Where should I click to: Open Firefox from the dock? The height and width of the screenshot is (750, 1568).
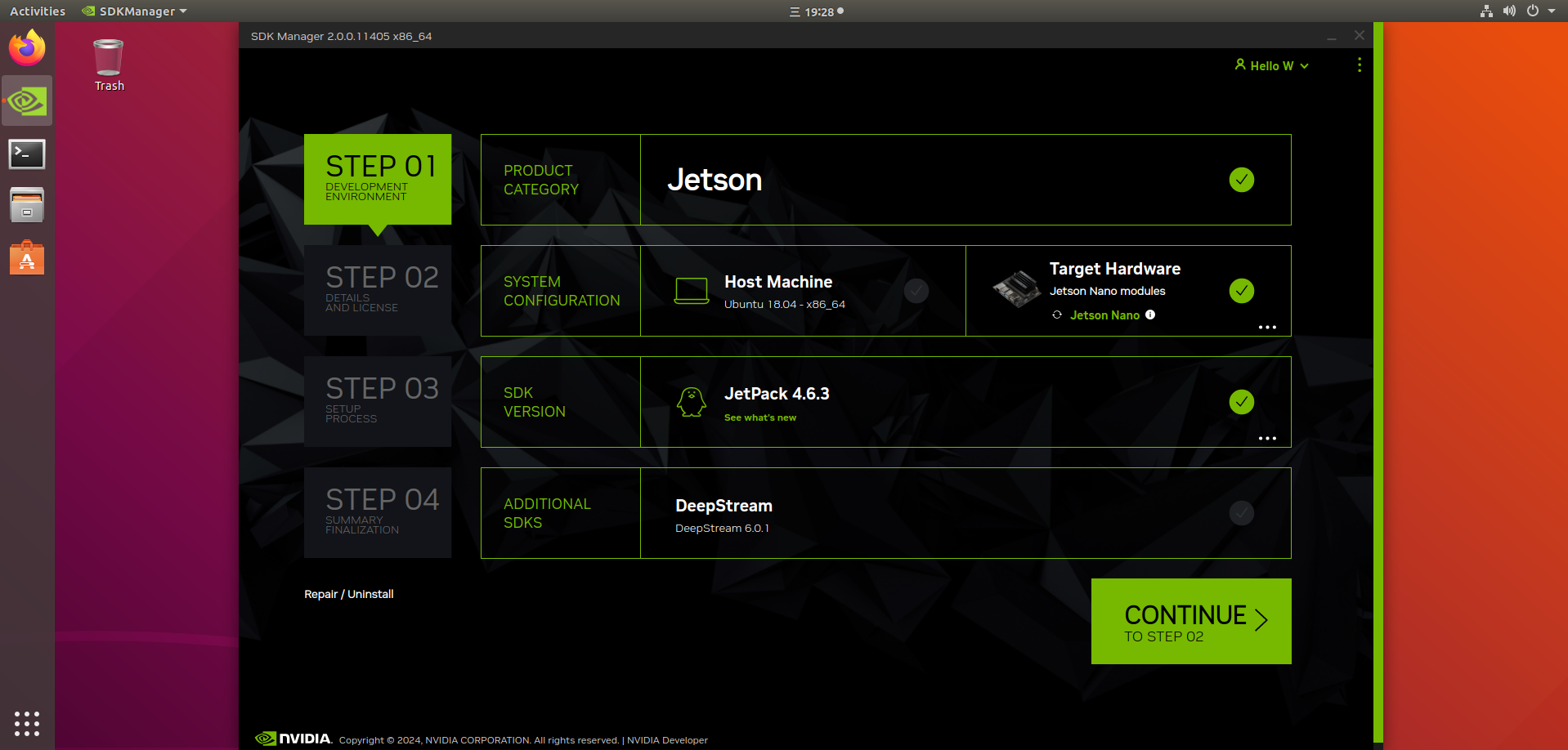click(27, 48)
